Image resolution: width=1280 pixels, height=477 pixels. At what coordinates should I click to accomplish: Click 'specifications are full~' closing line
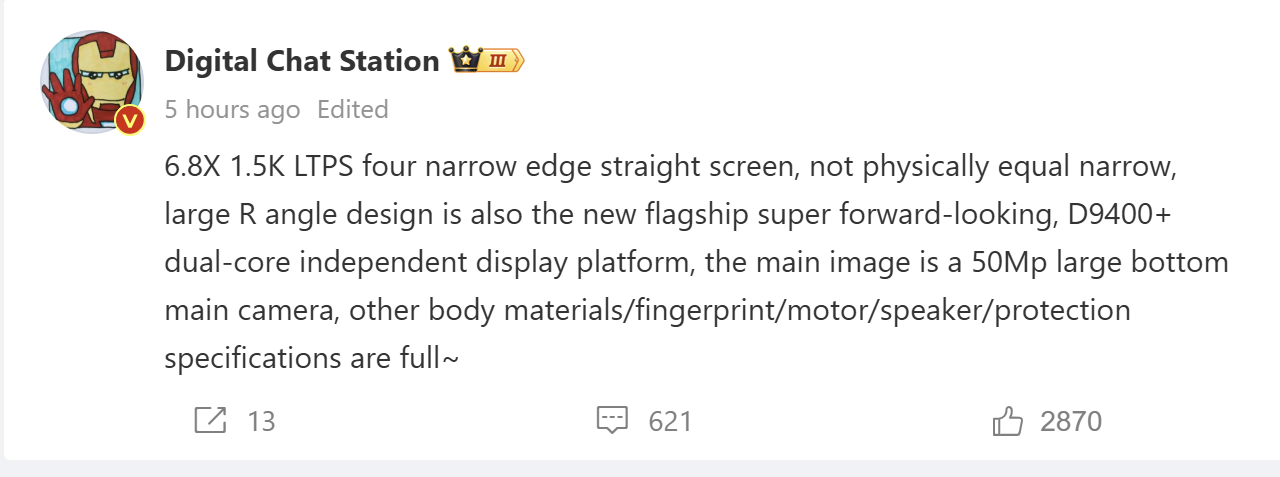point(311,358)
